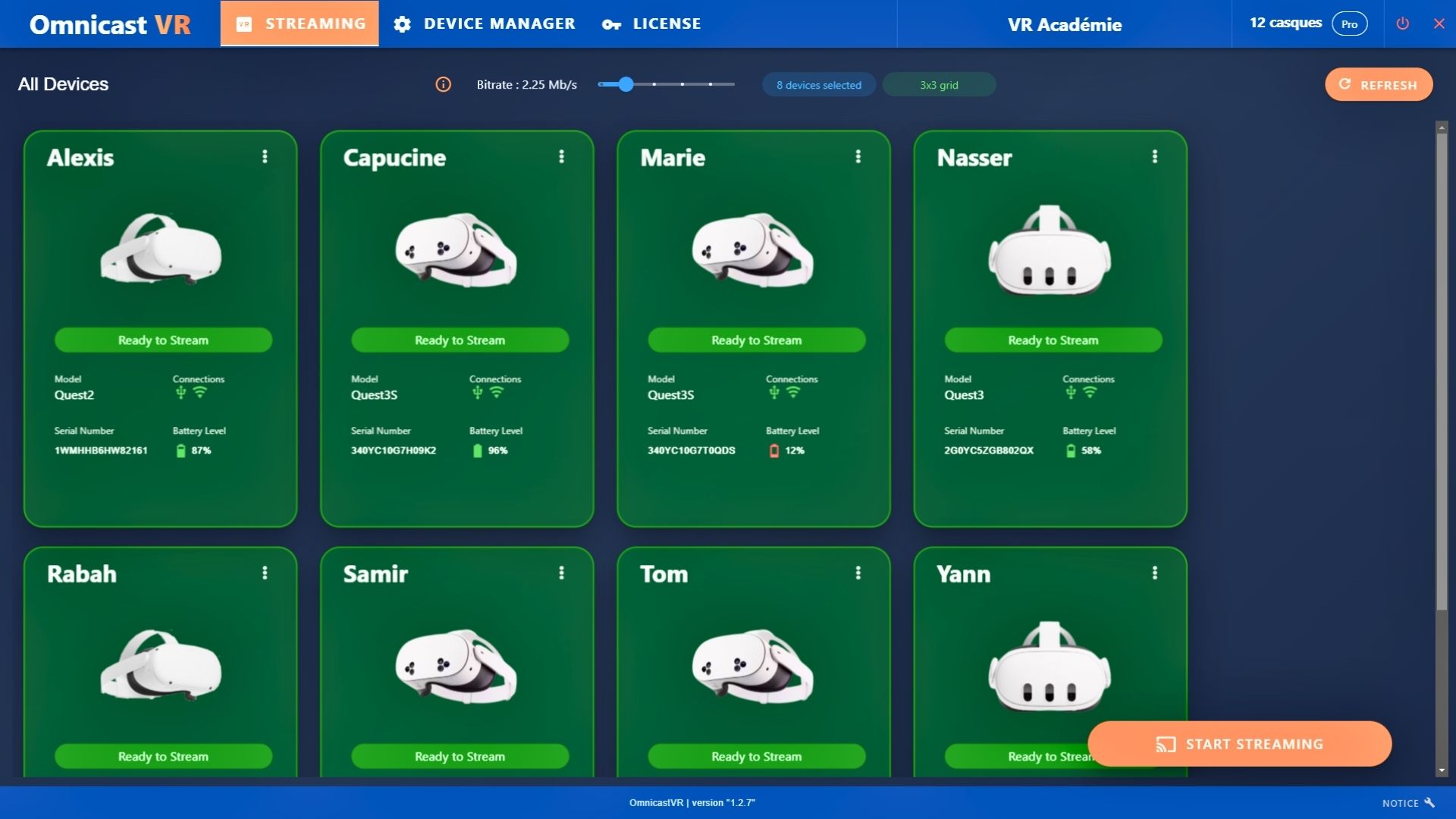Click Capucine USB connection icon
The image size is (1456, 819).
point(477,392)
